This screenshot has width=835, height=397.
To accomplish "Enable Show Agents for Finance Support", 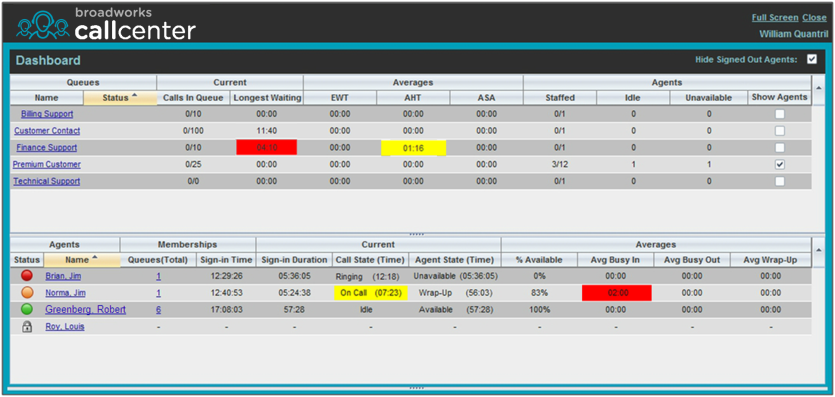I will coord(780,147).
